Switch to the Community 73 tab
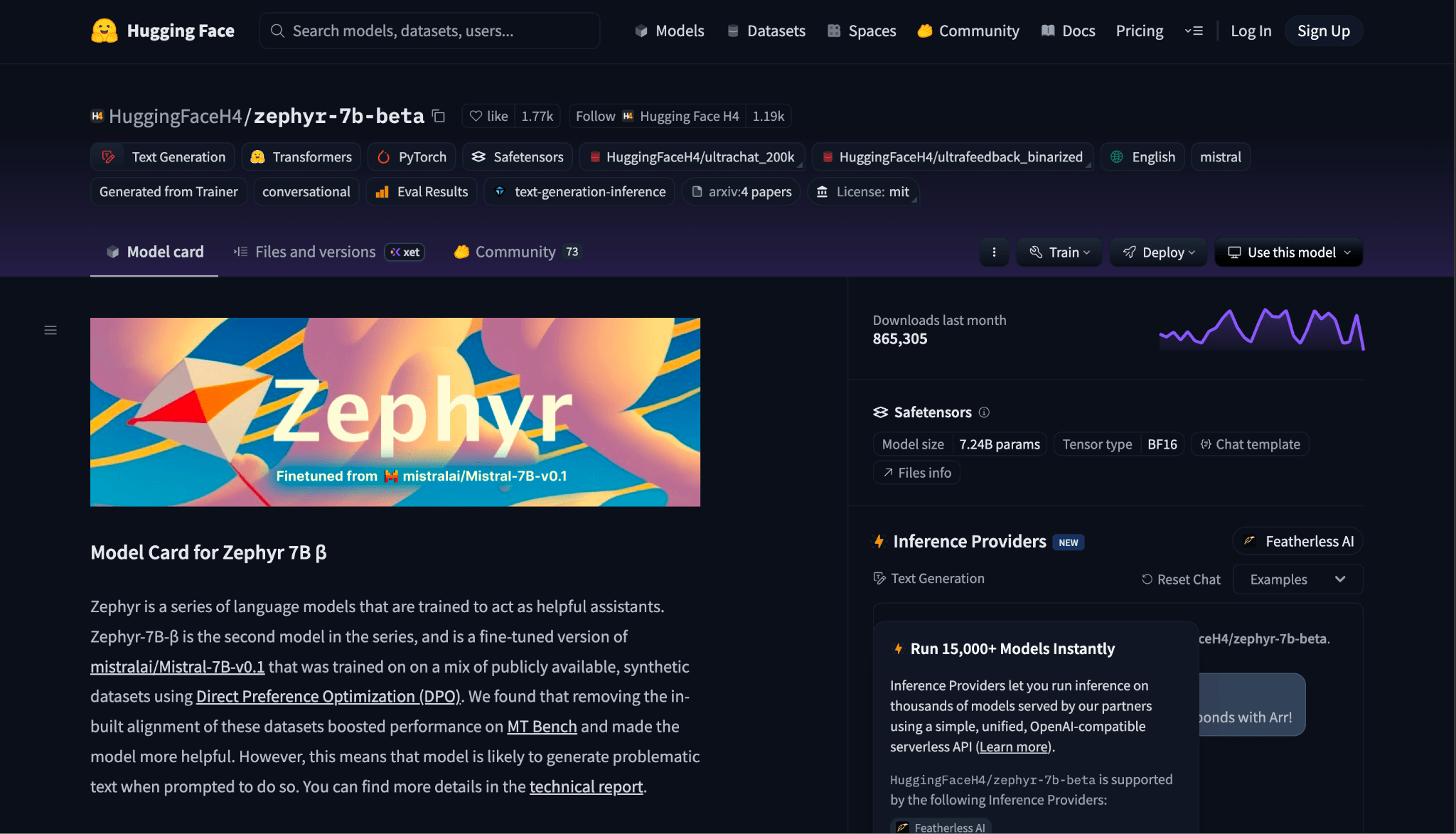 518,252
